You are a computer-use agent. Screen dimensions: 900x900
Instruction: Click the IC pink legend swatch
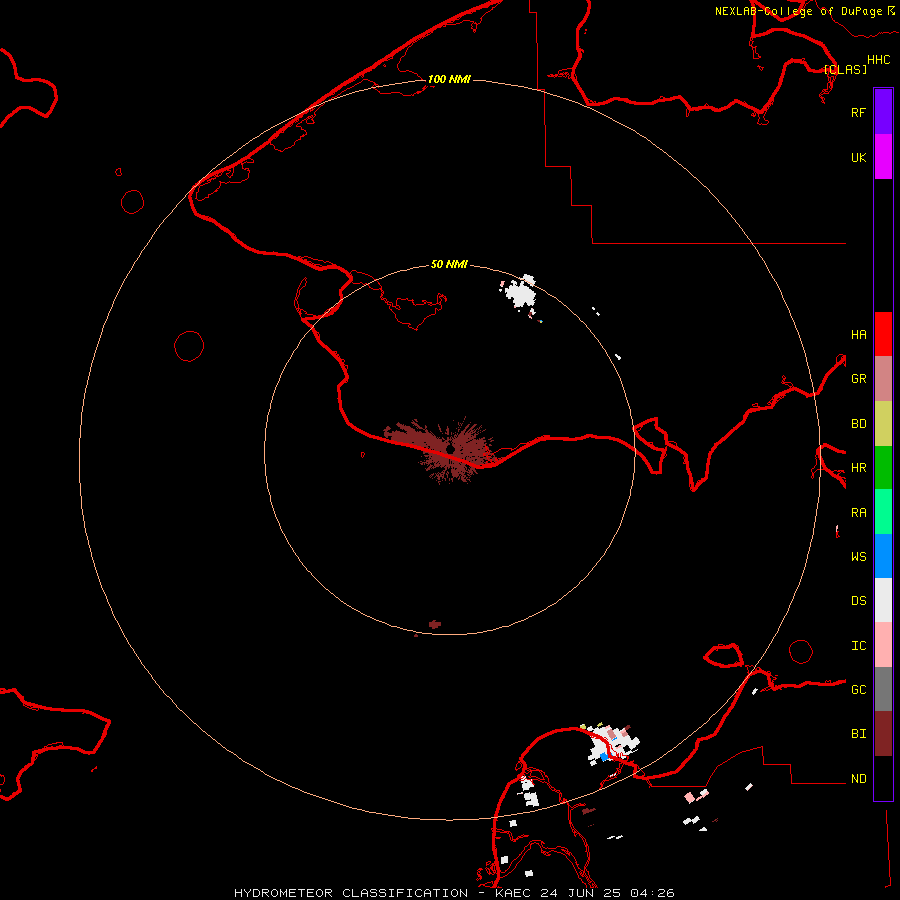883,645
